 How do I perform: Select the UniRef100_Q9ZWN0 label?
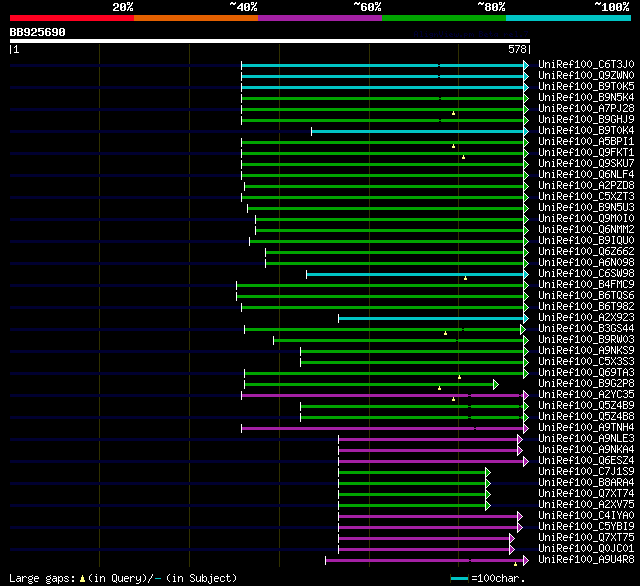(586, 75)
